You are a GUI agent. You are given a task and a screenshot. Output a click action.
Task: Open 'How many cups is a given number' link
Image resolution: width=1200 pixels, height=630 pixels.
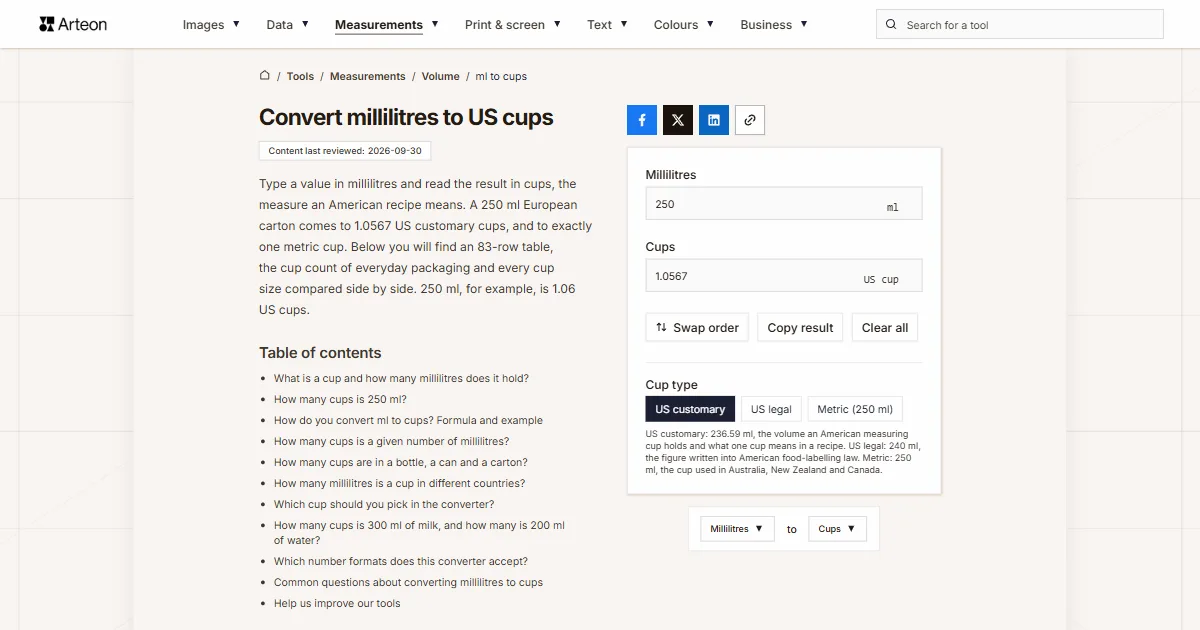click(391, 441)
